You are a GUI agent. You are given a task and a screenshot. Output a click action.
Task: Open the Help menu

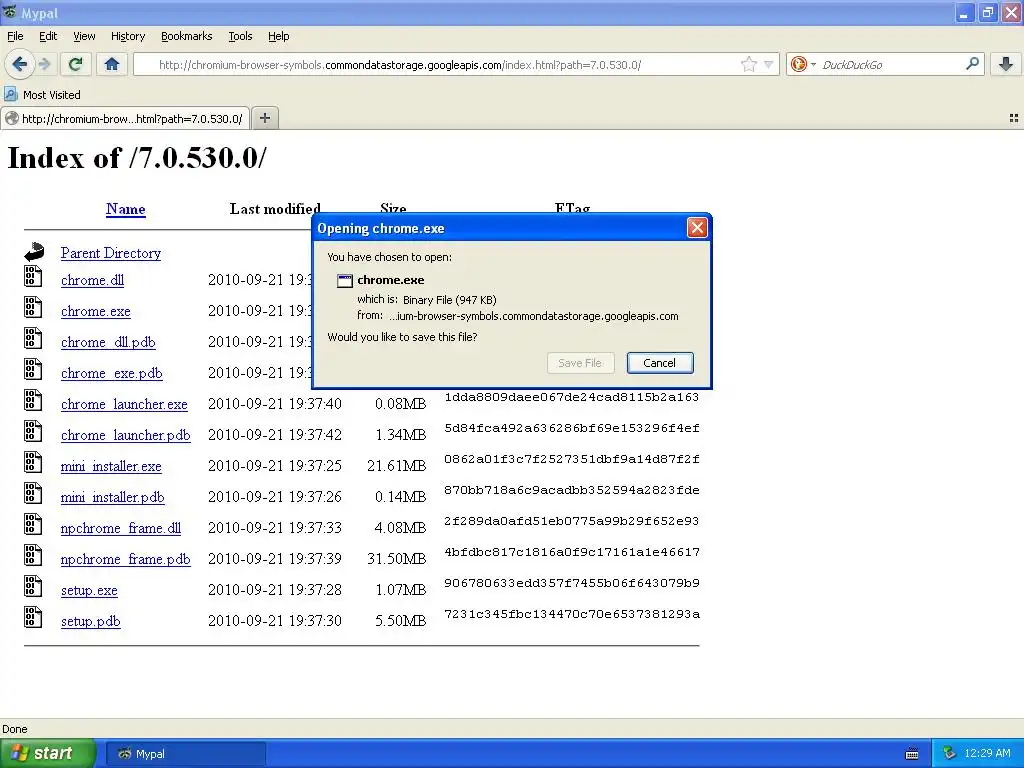coord(278,36)
